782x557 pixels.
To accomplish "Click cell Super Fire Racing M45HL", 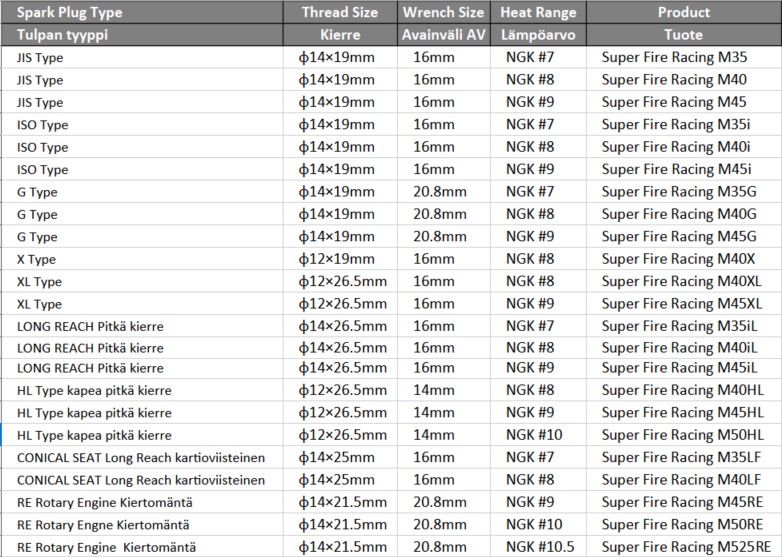I will 684,412.
